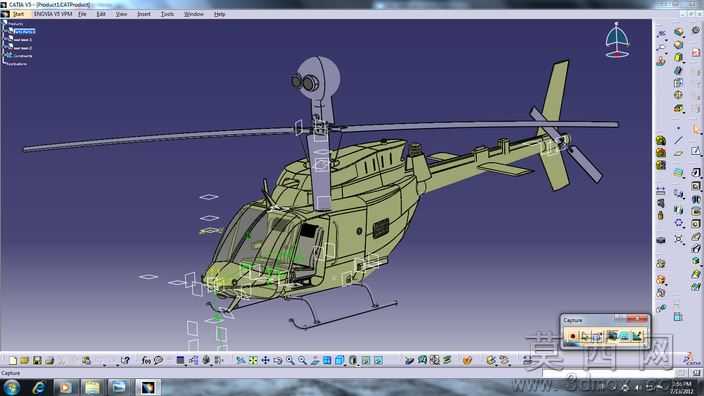Click the Zoom Out magnifier

pos(302,361)
